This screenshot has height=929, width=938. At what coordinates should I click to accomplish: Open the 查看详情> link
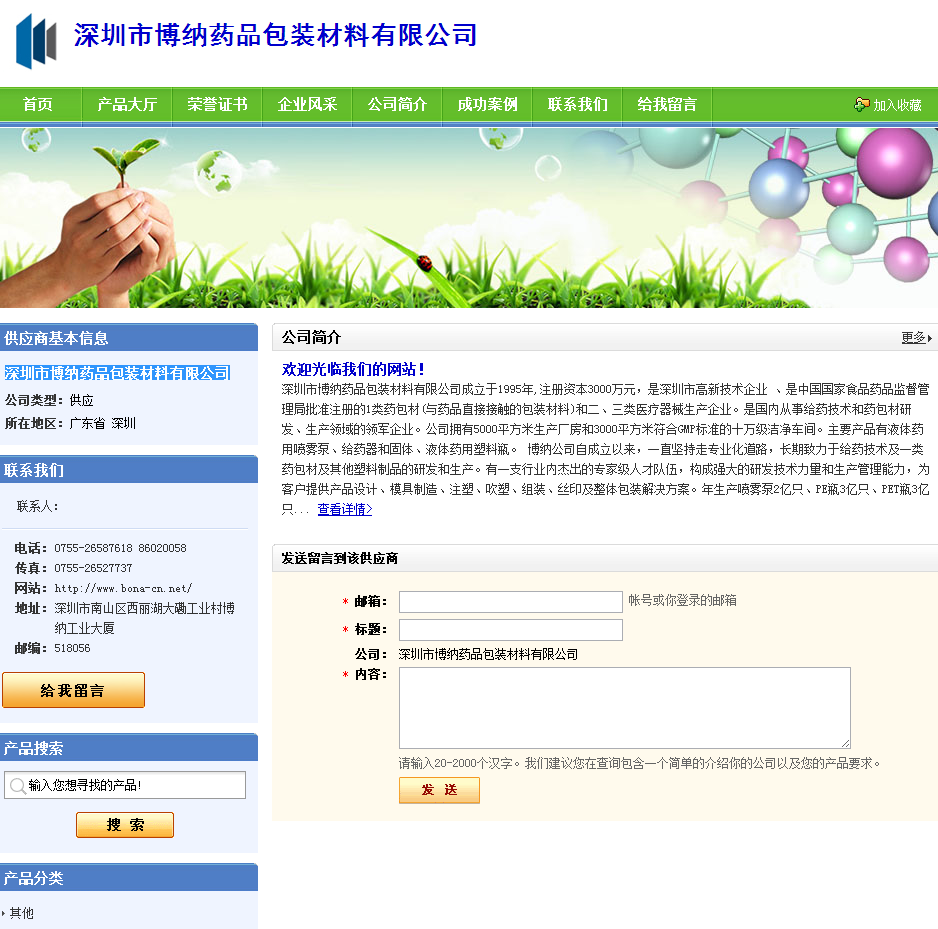345,509
